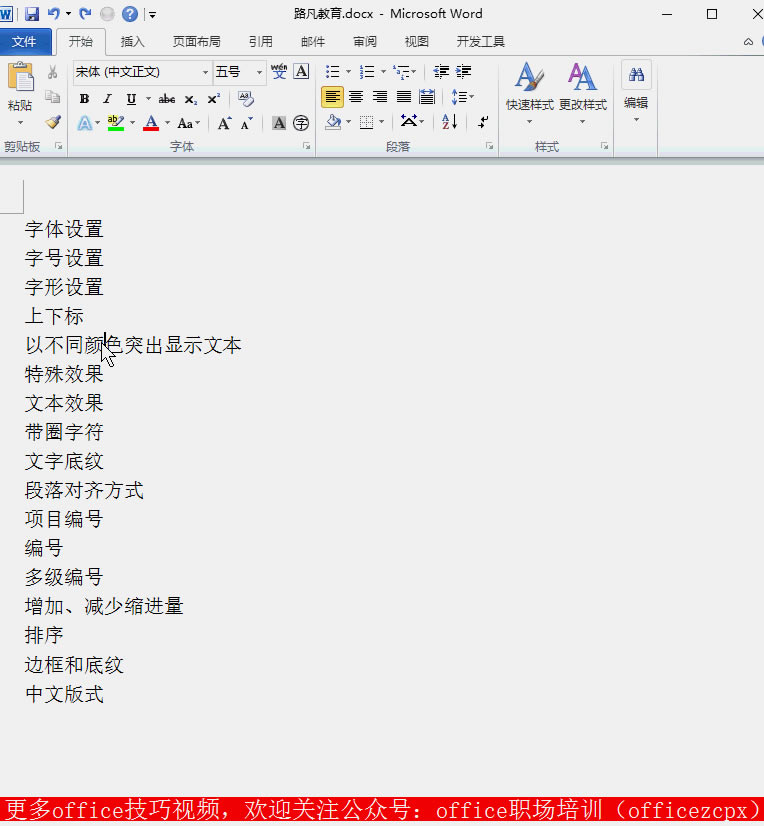Toggle Superscript formatting
The width and height of the screenshot is (764, 826).
click(x=213, y=99)
